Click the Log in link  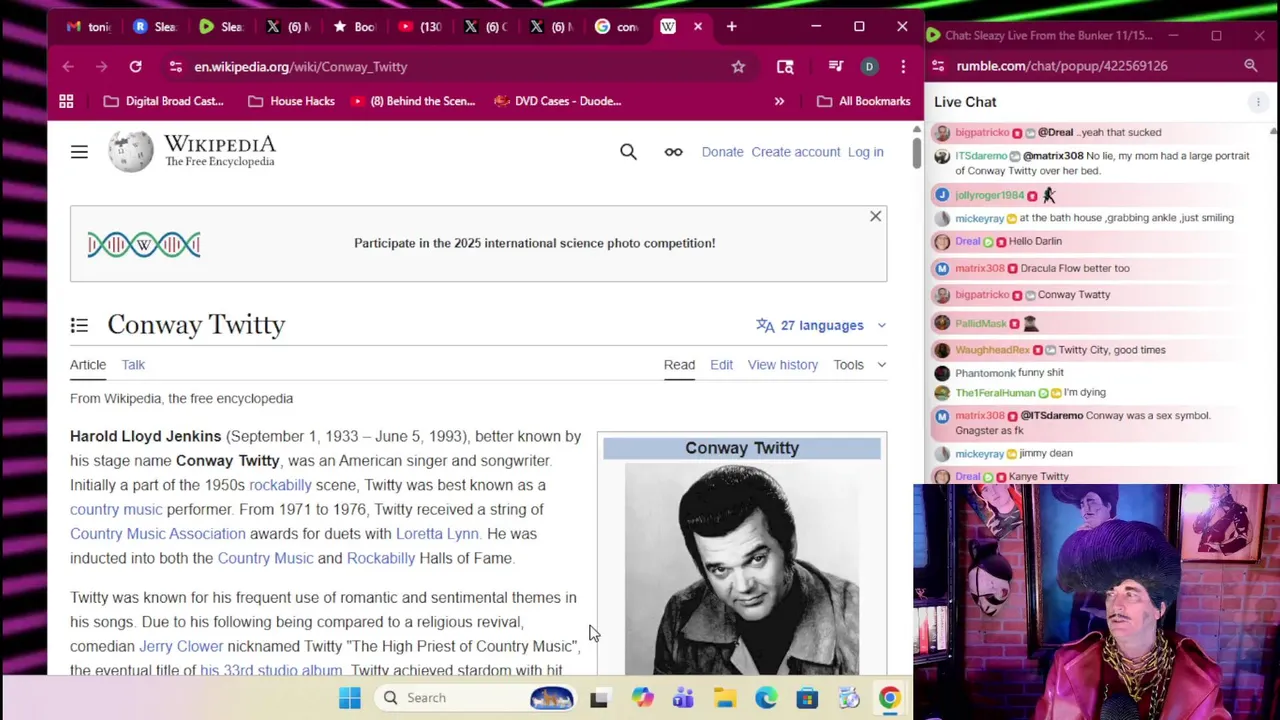[866, 152]
